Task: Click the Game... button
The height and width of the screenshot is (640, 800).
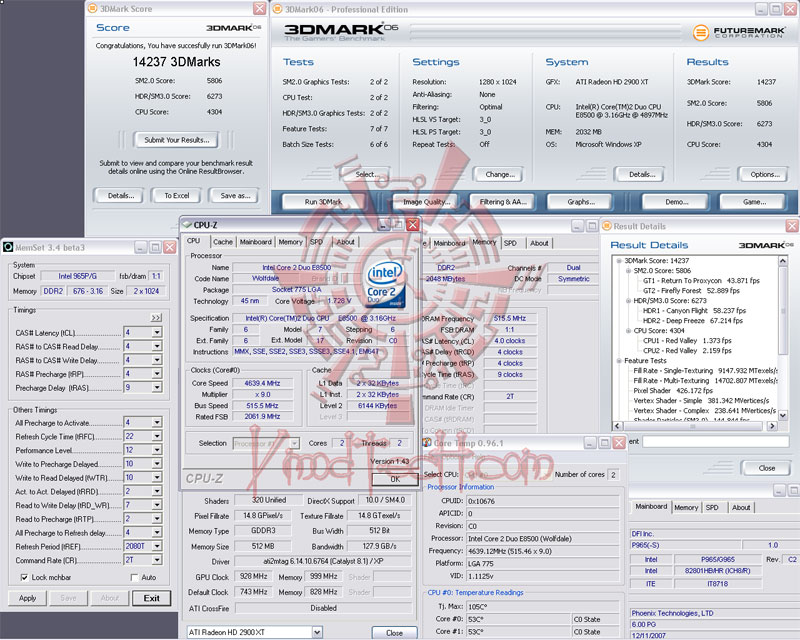Action: point(755,202)
